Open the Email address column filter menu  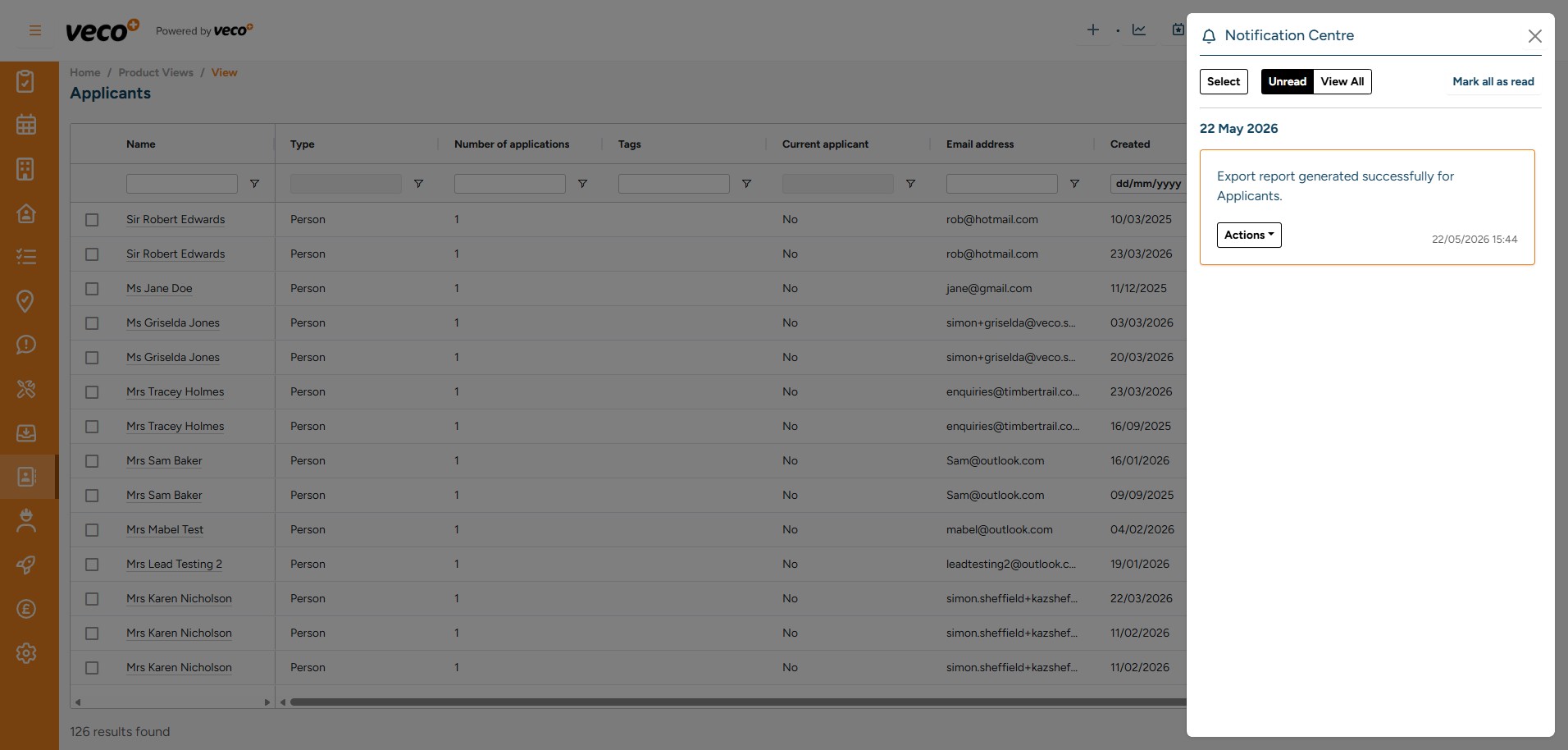point(1074,184)
